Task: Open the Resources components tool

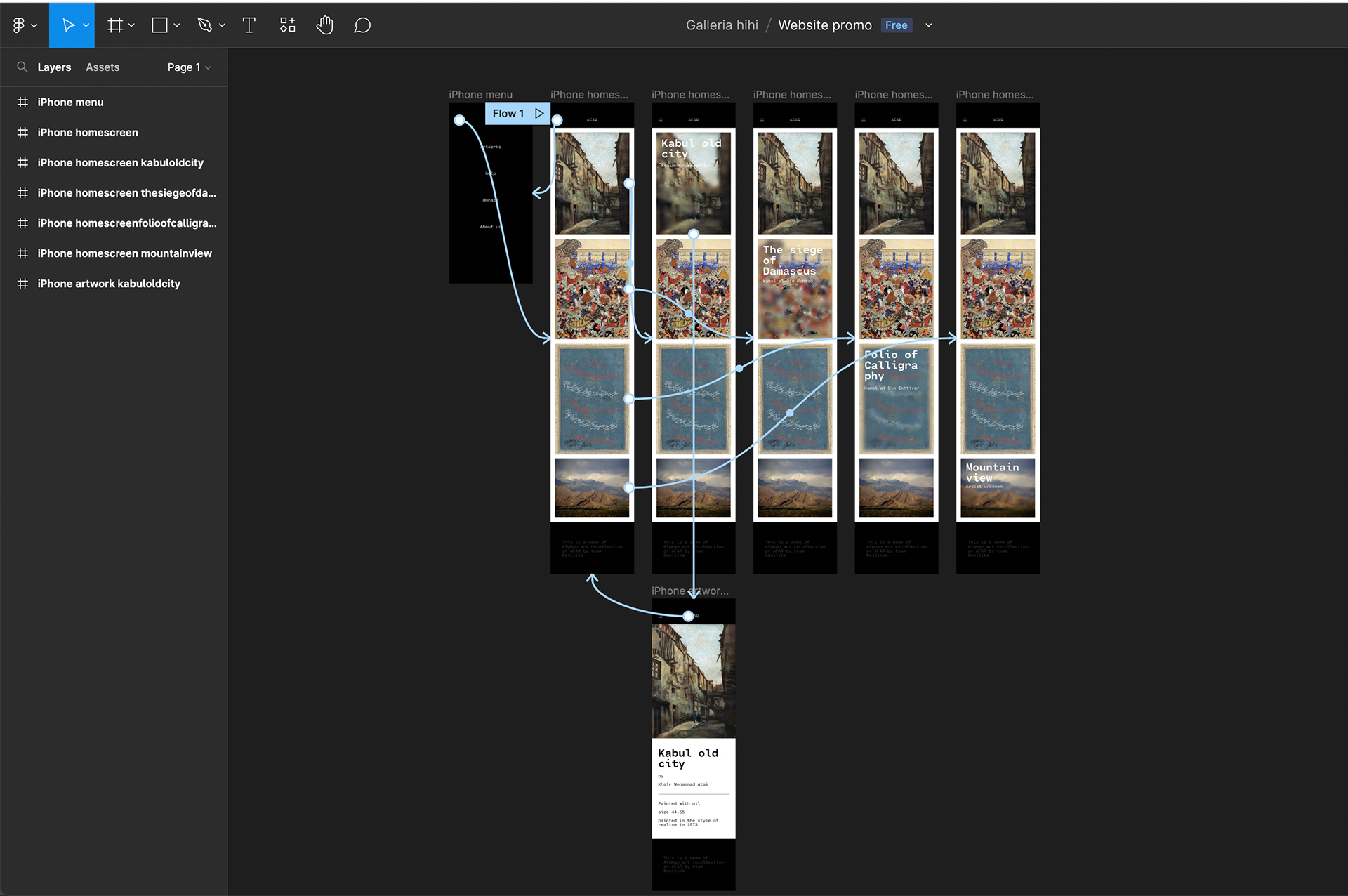Action: pyautogui.click(x=288, y=25)
